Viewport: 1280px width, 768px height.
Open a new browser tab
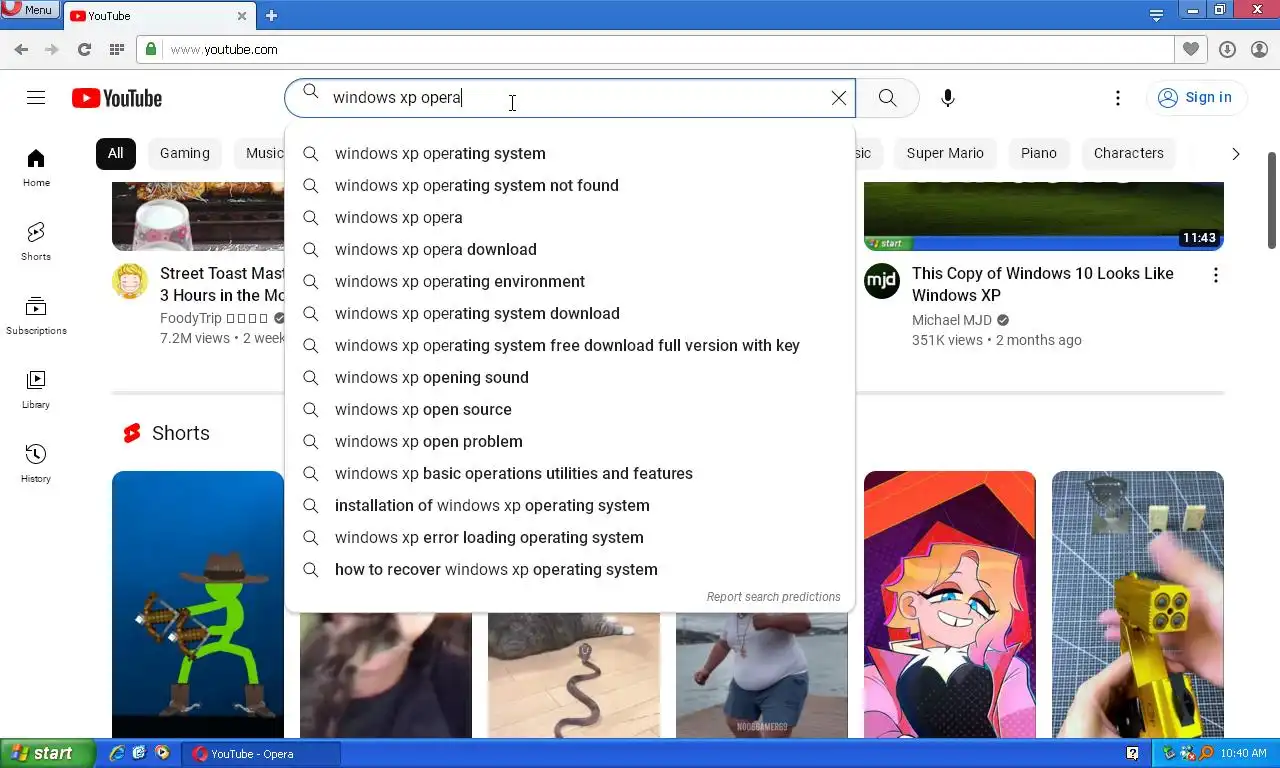tap(271, 16)
